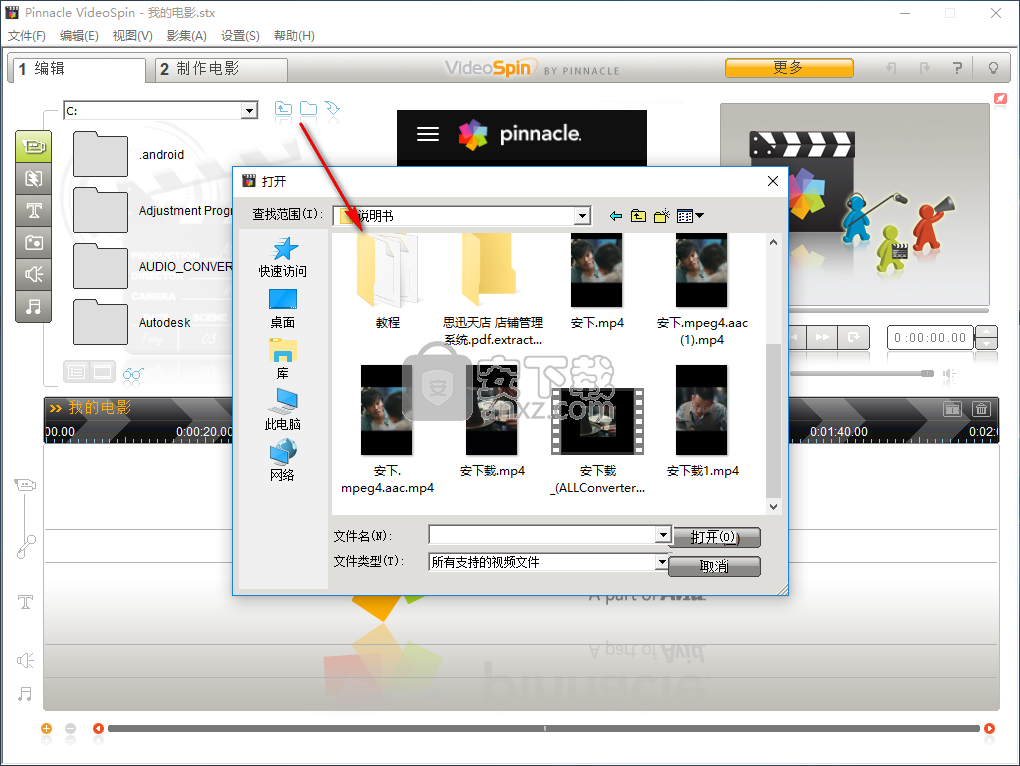The width and height of the screenshot is (1020, 766).
Task: Click the 取消 cancel button
Action: (x=714, y=566)
